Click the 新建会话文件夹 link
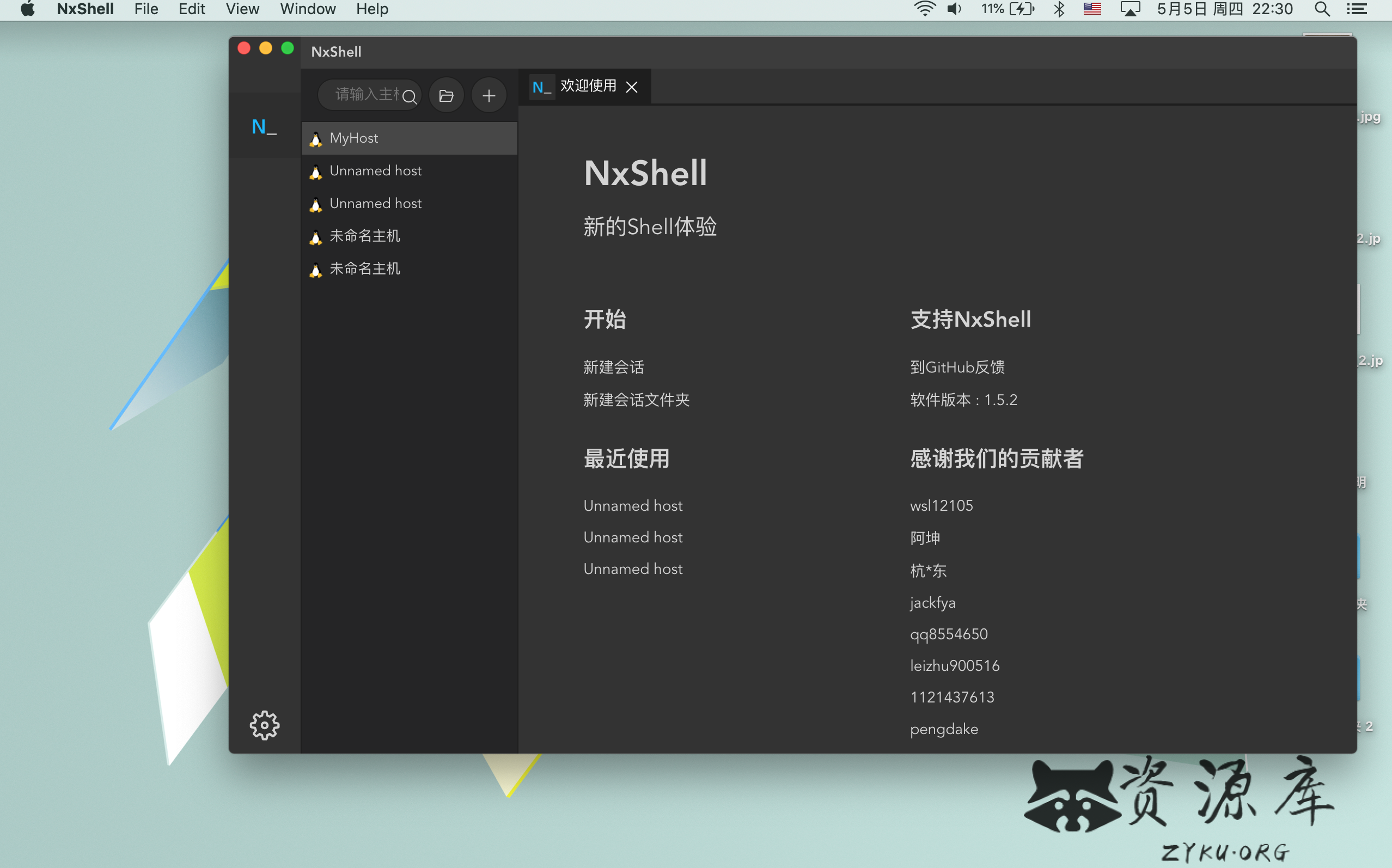The image size is (1392, 868). click(636, 400)
